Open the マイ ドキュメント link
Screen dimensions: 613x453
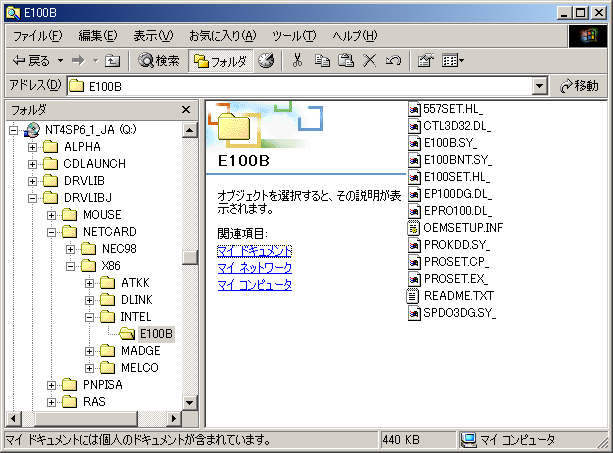[255, 251]
